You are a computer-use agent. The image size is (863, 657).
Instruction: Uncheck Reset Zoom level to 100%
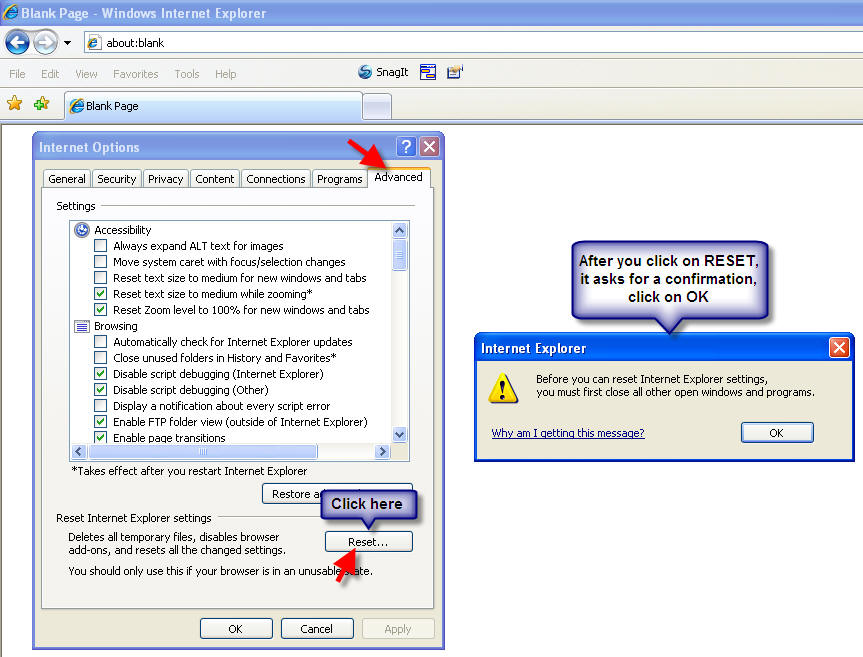pos(100,309)
